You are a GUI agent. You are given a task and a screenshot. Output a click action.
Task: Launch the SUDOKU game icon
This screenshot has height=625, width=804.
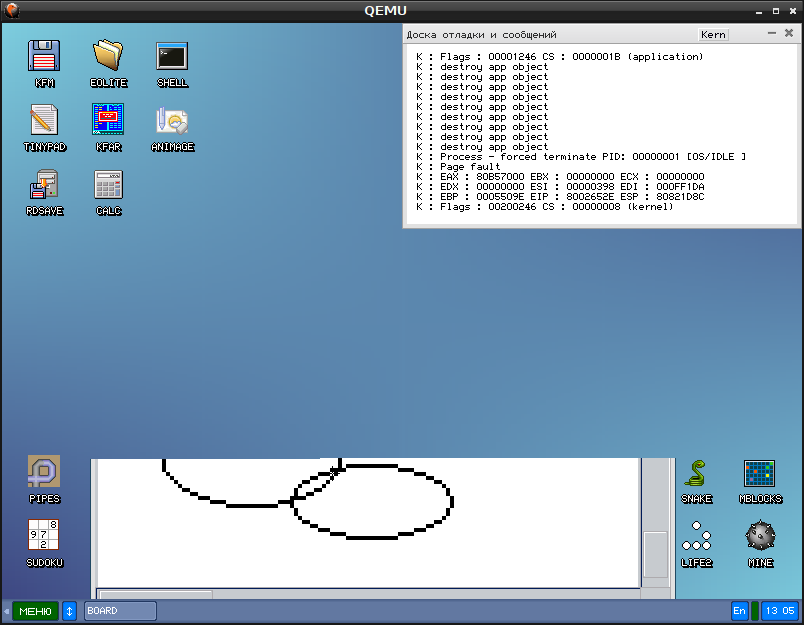(x=44, y=536)
